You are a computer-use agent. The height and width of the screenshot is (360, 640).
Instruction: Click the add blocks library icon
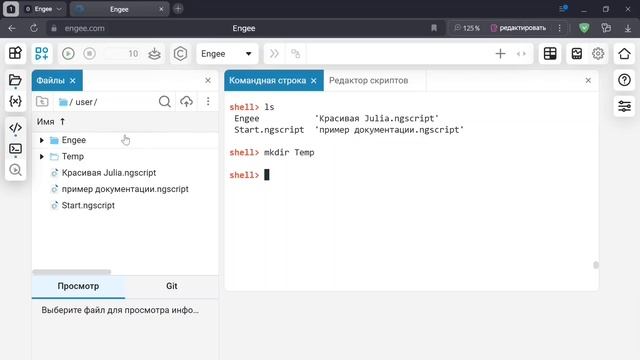[x=42, y=53]
